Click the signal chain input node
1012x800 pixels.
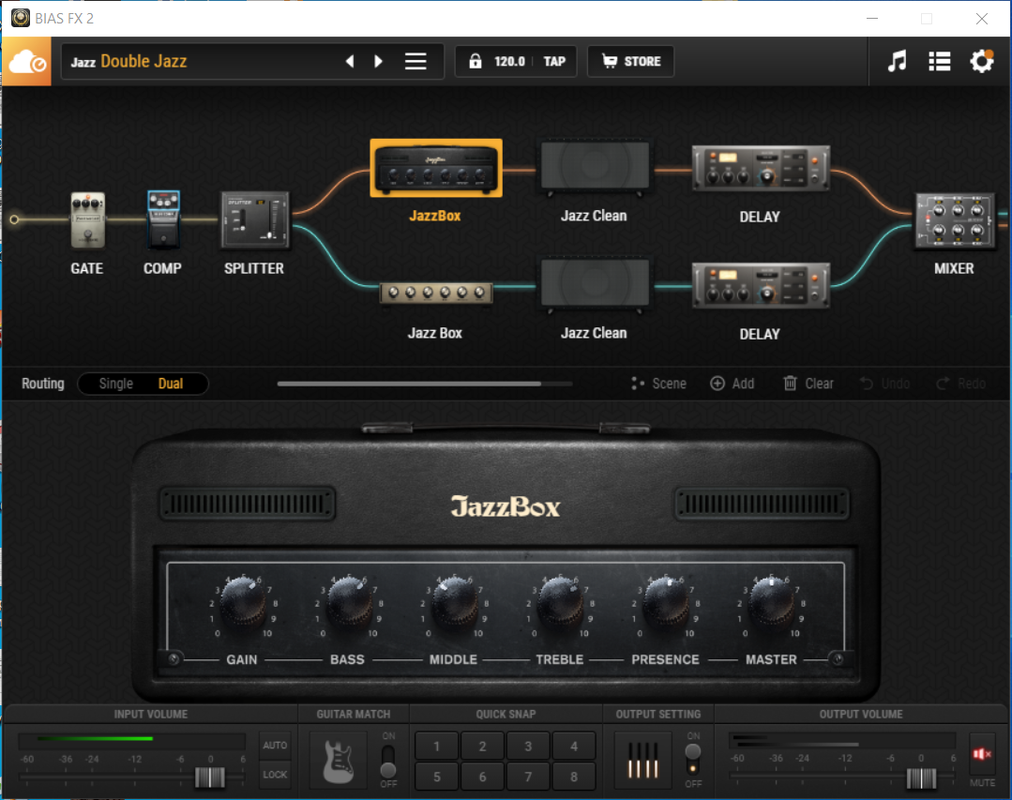point(14,220)
